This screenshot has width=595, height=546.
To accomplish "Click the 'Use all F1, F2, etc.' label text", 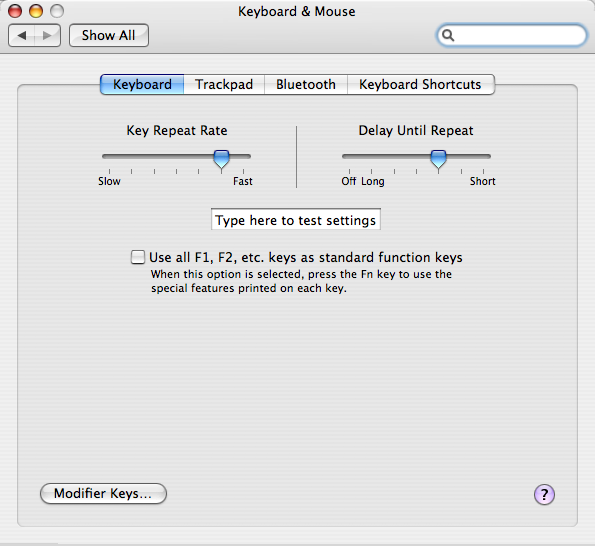I will (x=306, y=258).
